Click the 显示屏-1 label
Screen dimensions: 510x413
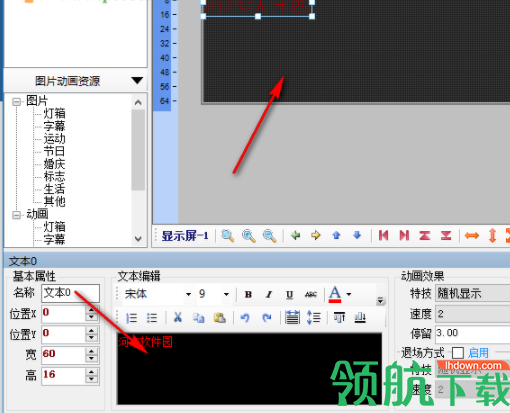pos(185,236)
